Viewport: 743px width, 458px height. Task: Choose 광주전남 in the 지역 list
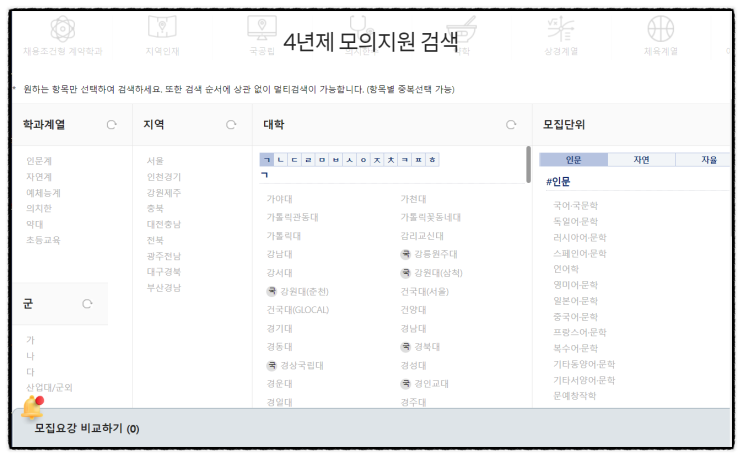[x=164, y=256]
